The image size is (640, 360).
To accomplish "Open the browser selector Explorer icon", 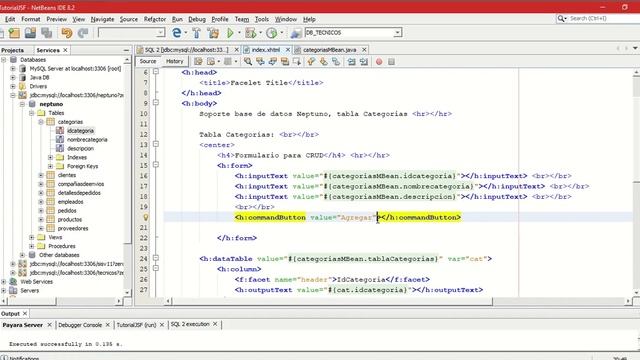I will 176,33.
